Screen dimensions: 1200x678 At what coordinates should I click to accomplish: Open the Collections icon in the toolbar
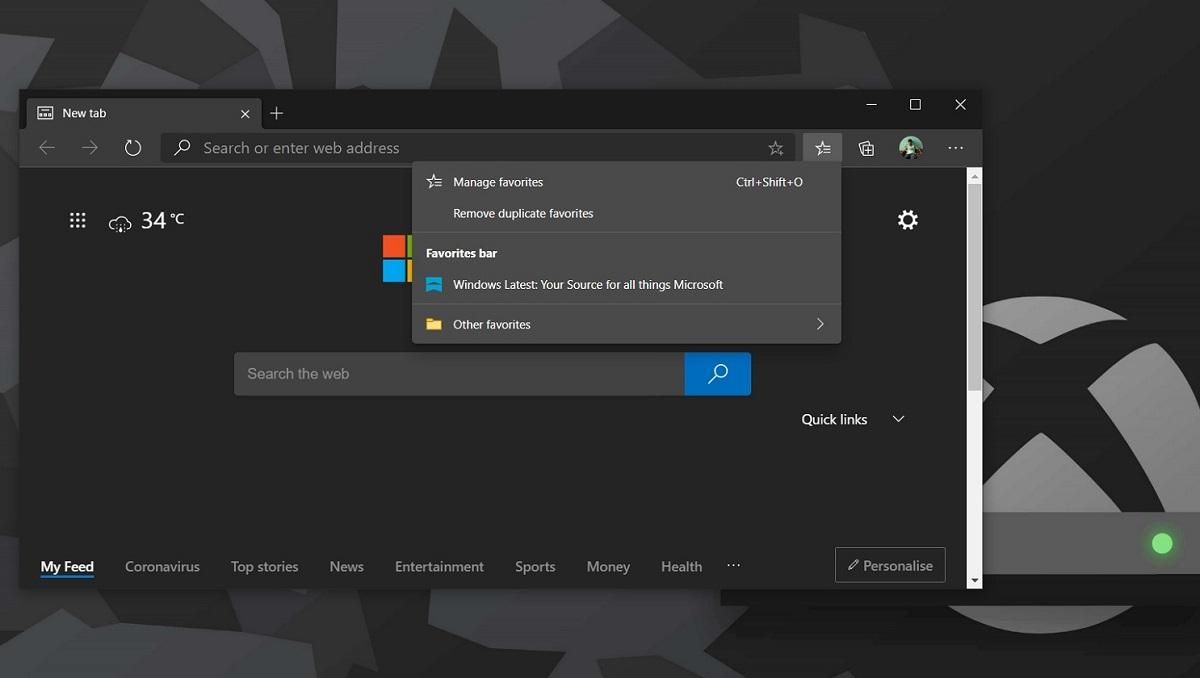tap(866, 147)
